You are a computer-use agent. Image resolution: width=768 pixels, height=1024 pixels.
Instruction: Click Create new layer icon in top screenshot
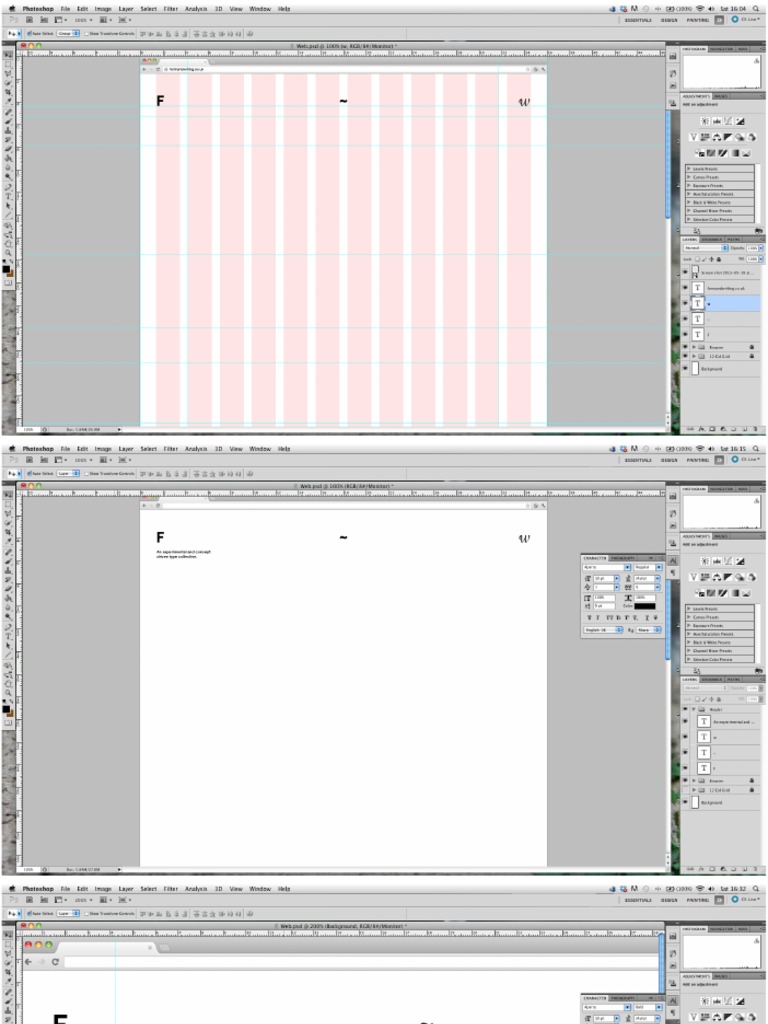pos(744,428)
